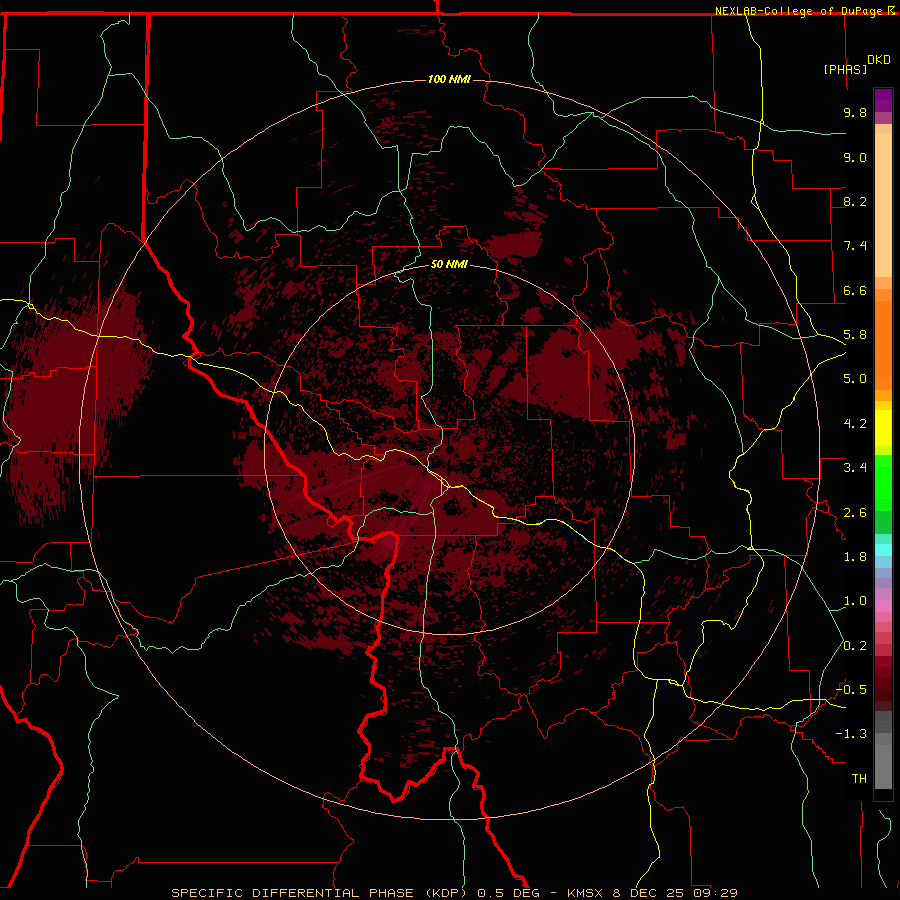The width and height of the screenshot is (900, 900).
Task: Click the -1.3 value on the color scale
Action: (851, 734)
